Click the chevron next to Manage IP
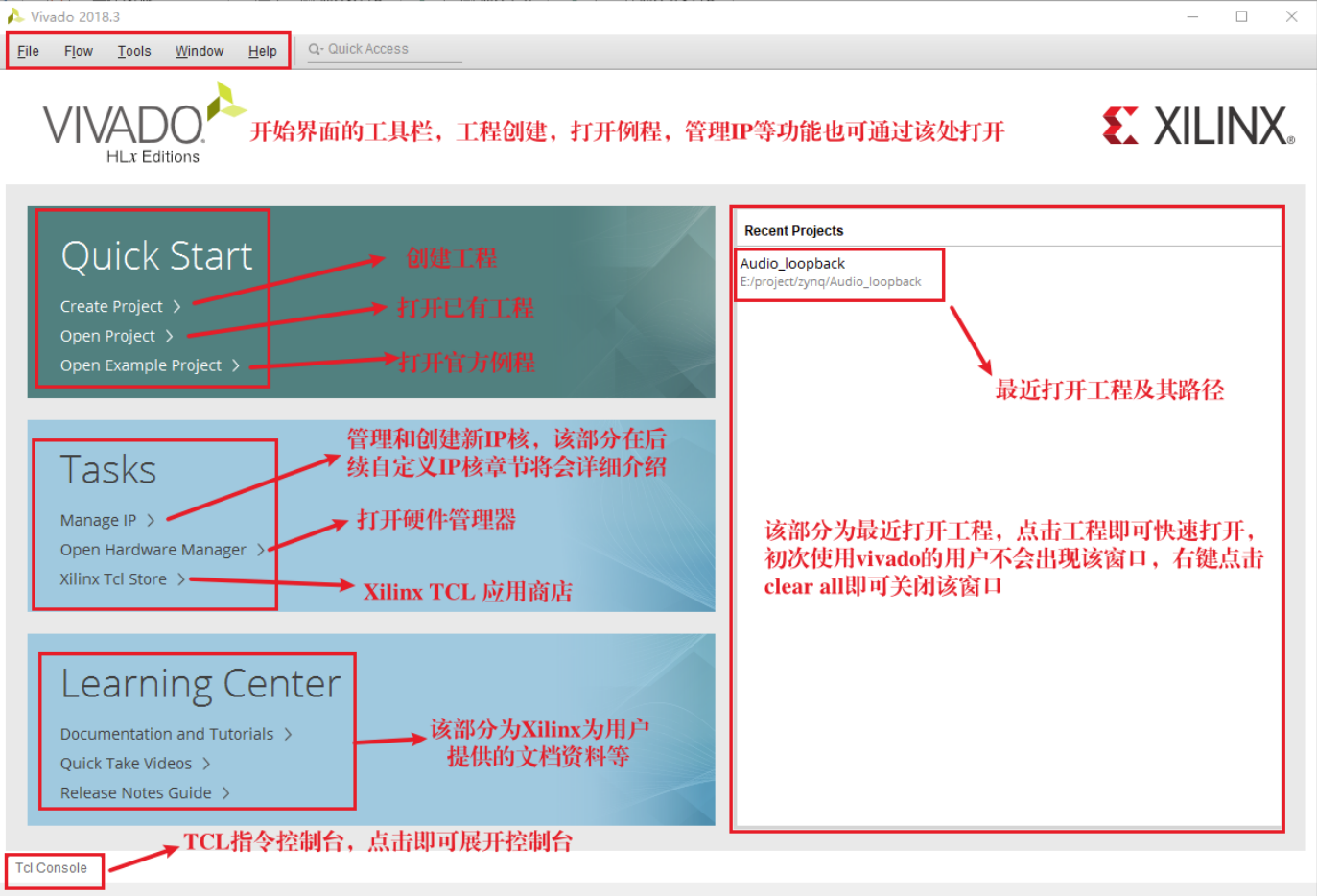The width and height of the screenshot is (1317, 896). click(151, 520)
